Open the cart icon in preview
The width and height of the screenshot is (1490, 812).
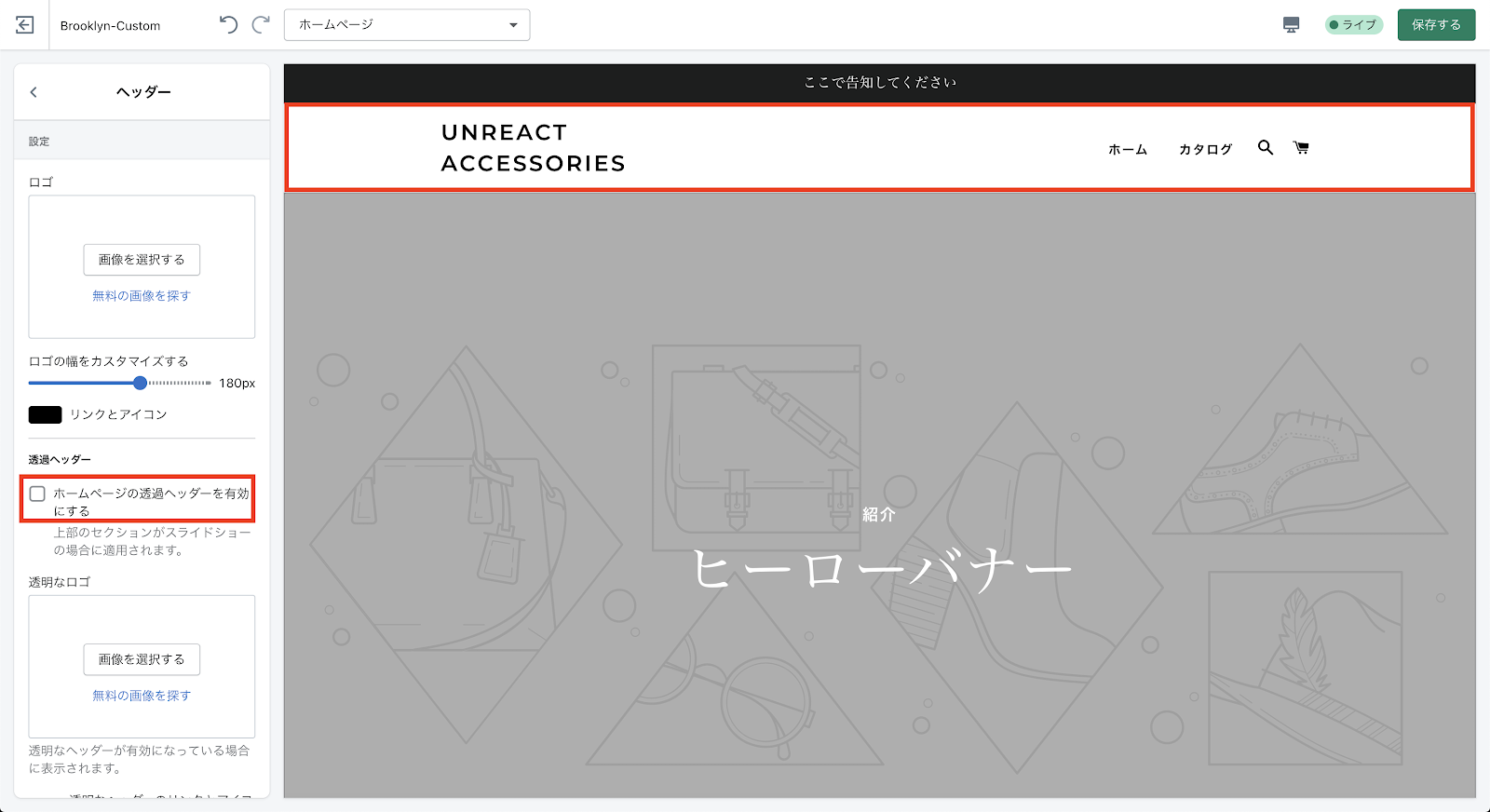[1301, 147]
